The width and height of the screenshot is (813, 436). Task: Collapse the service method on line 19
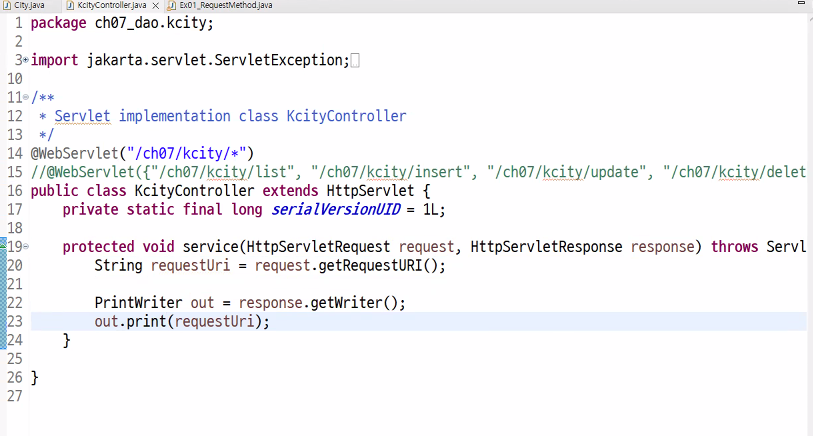[25, 247]
